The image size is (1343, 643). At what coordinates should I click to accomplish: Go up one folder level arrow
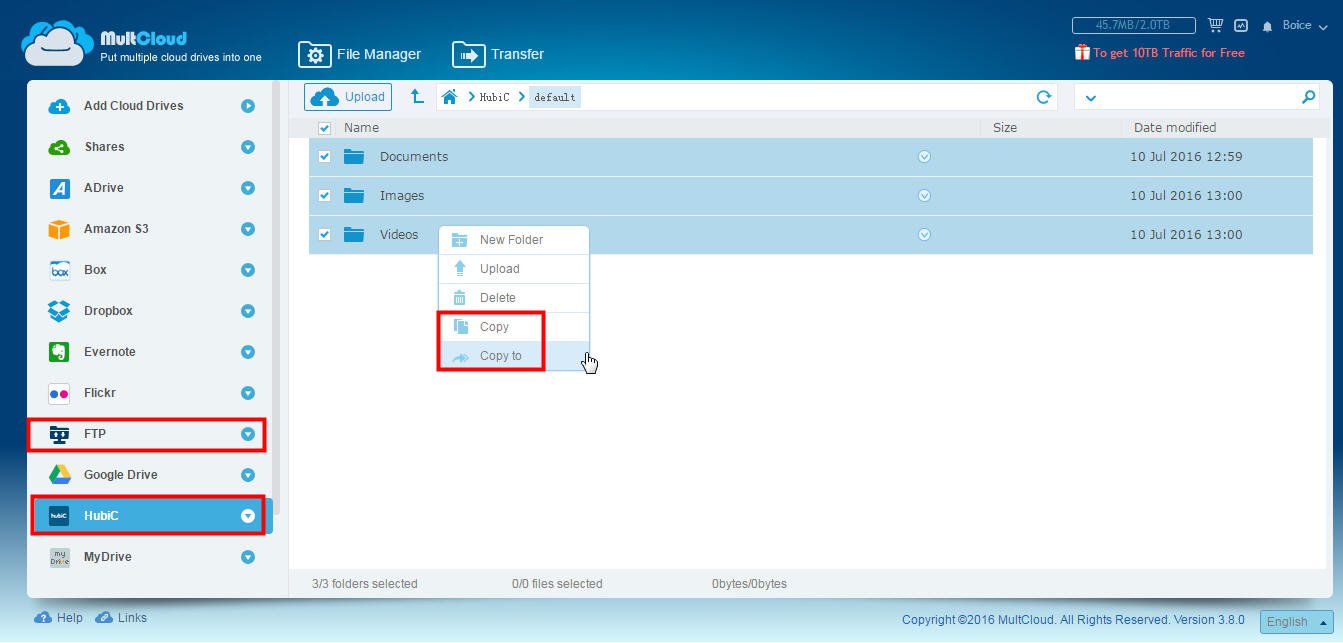[417, 96]
